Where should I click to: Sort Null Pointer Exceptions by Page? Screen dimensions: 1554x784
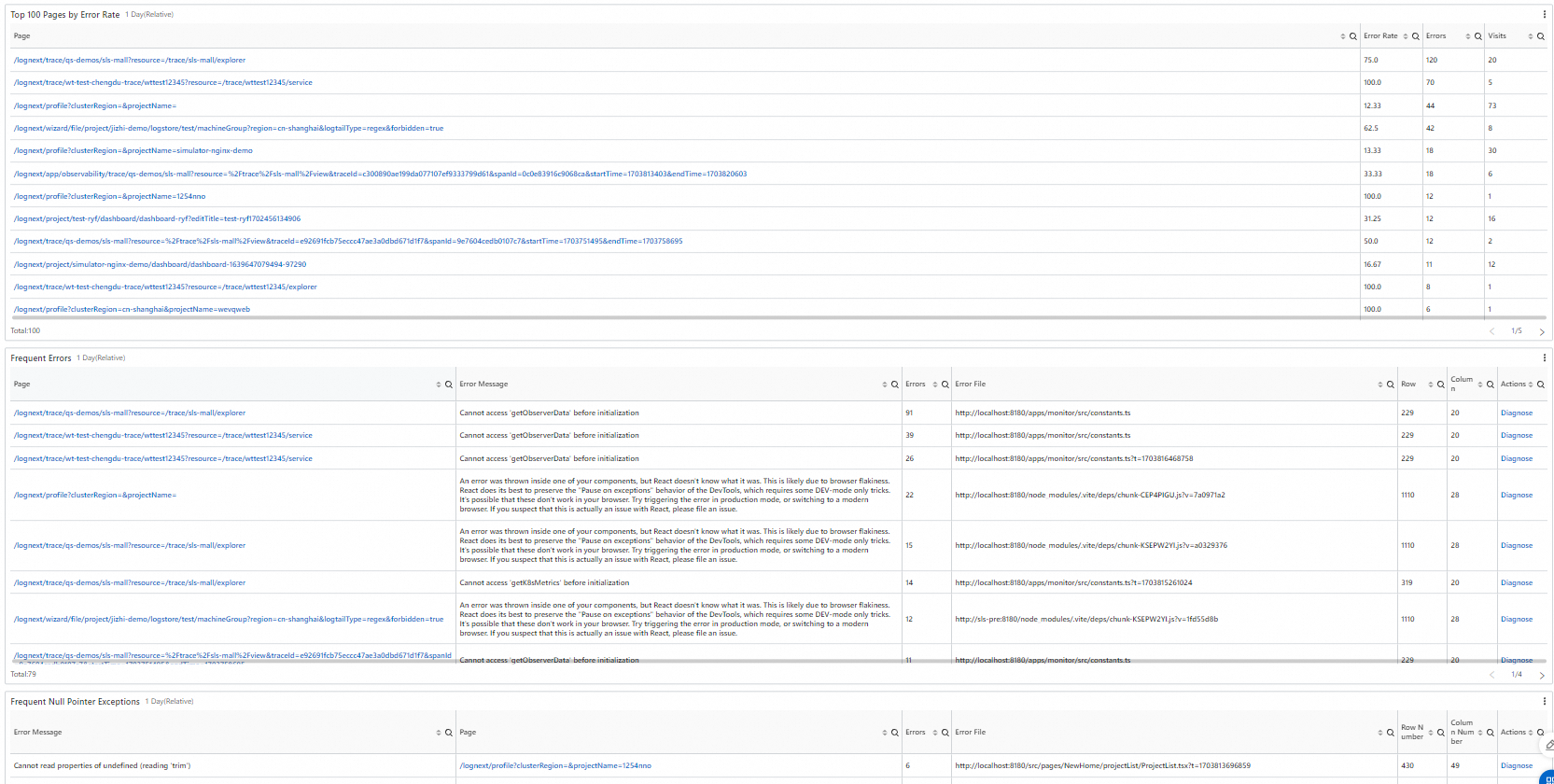point(885,733)
